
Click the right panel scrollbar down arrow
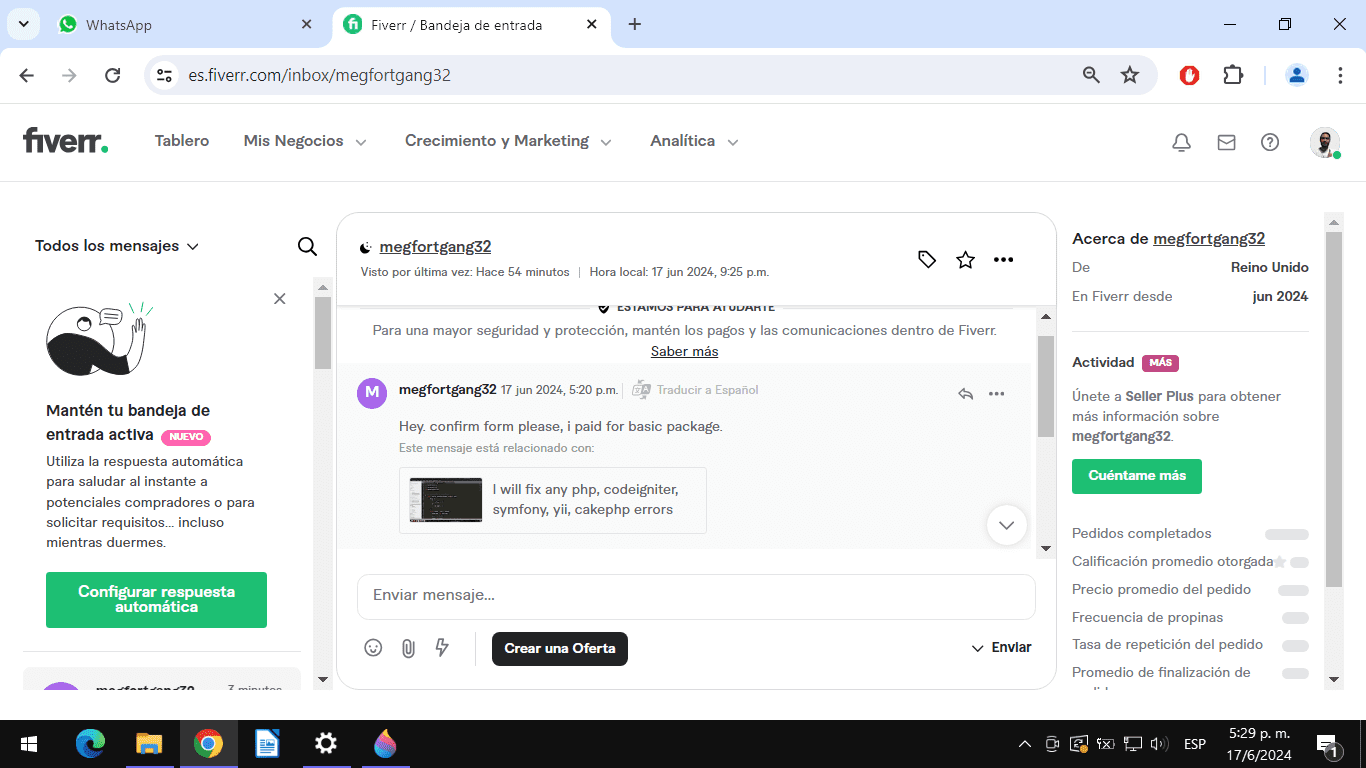[x=1333, y=680]
